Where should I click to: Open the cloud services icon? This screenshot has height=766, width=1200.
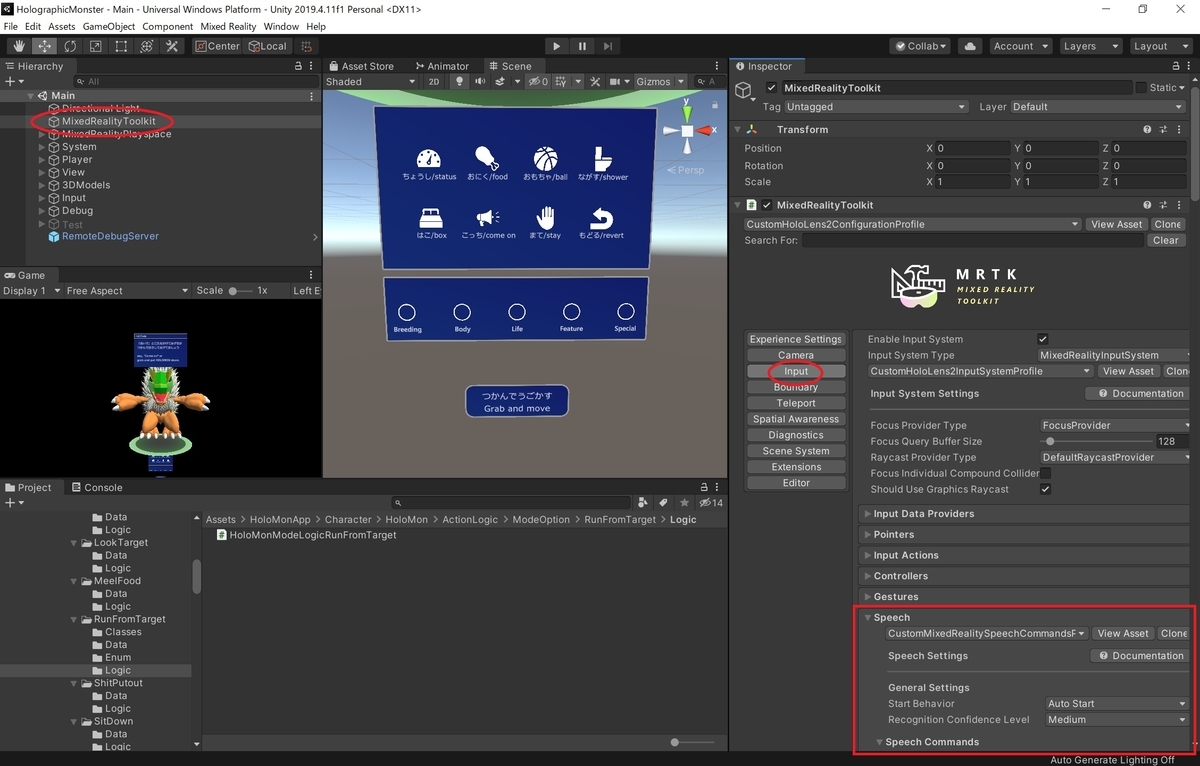[x=969, y=46]
